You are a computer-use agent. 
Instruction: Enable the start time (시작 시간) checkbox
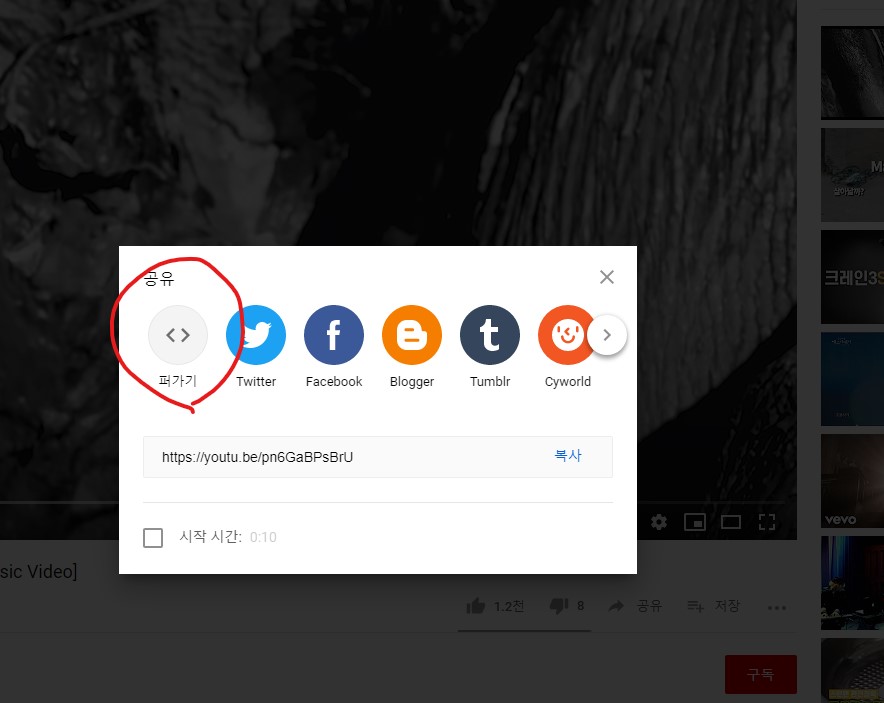click(153, 538)
